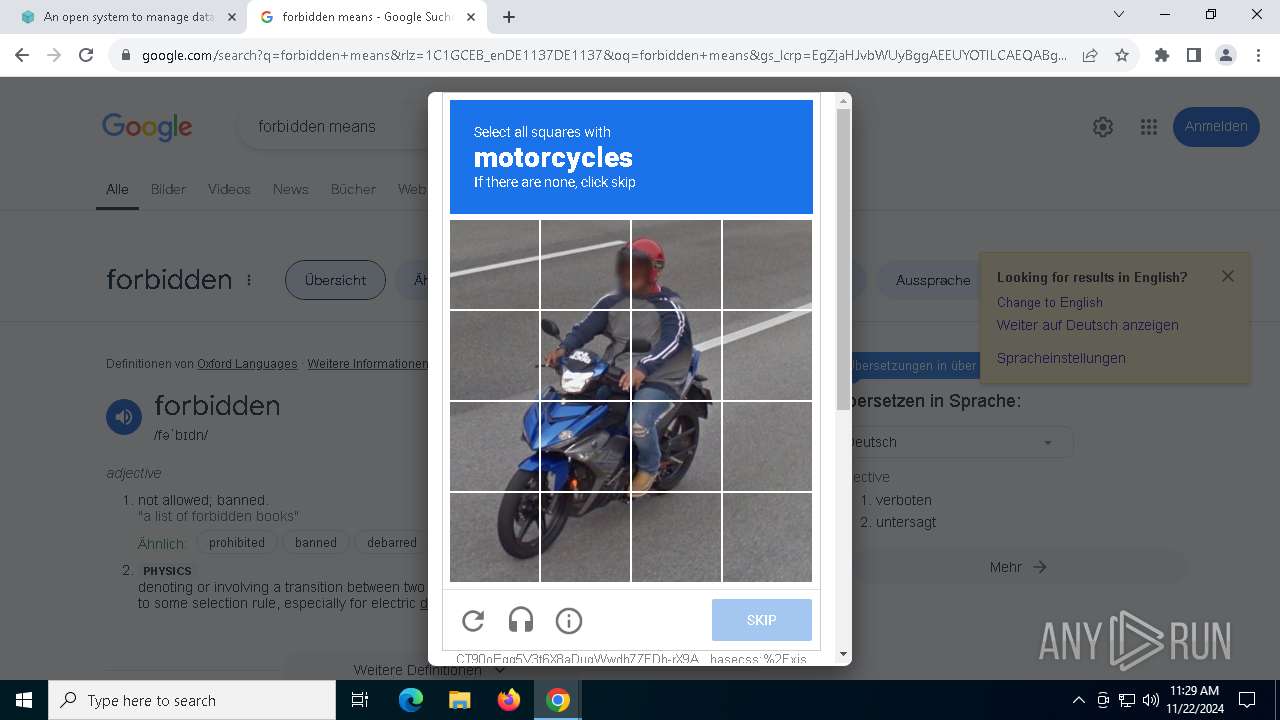Open File Explorer from taskbar
1280x720 pixels.
[x=459, y=700]
